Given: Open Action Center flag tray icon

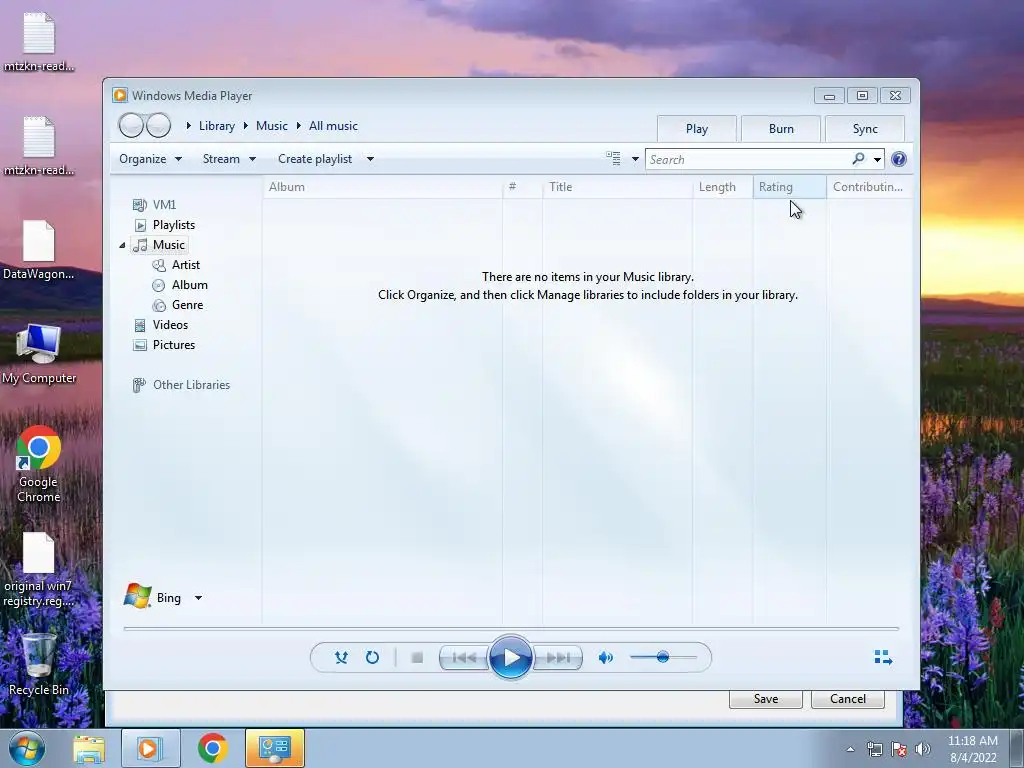Looking at the screenshot, I should tap(899, 749).
